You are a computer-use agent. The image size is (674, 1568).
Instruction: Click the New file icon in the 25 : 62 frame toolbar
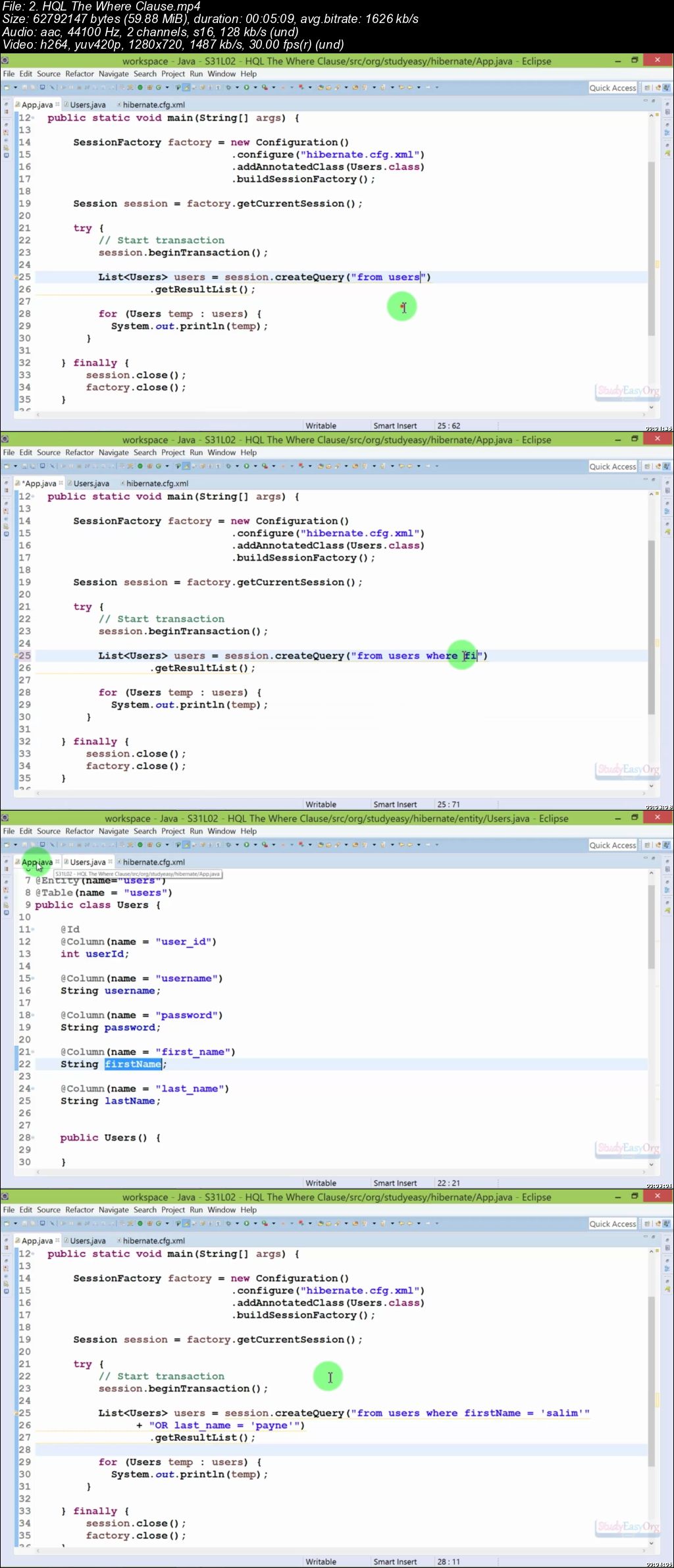pyautogui.click(x=6, y=87)
